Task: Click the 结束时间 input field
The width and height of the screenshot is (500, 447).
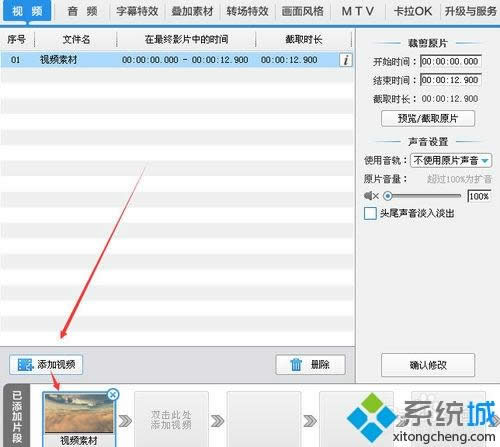Action: coord(451,80)
